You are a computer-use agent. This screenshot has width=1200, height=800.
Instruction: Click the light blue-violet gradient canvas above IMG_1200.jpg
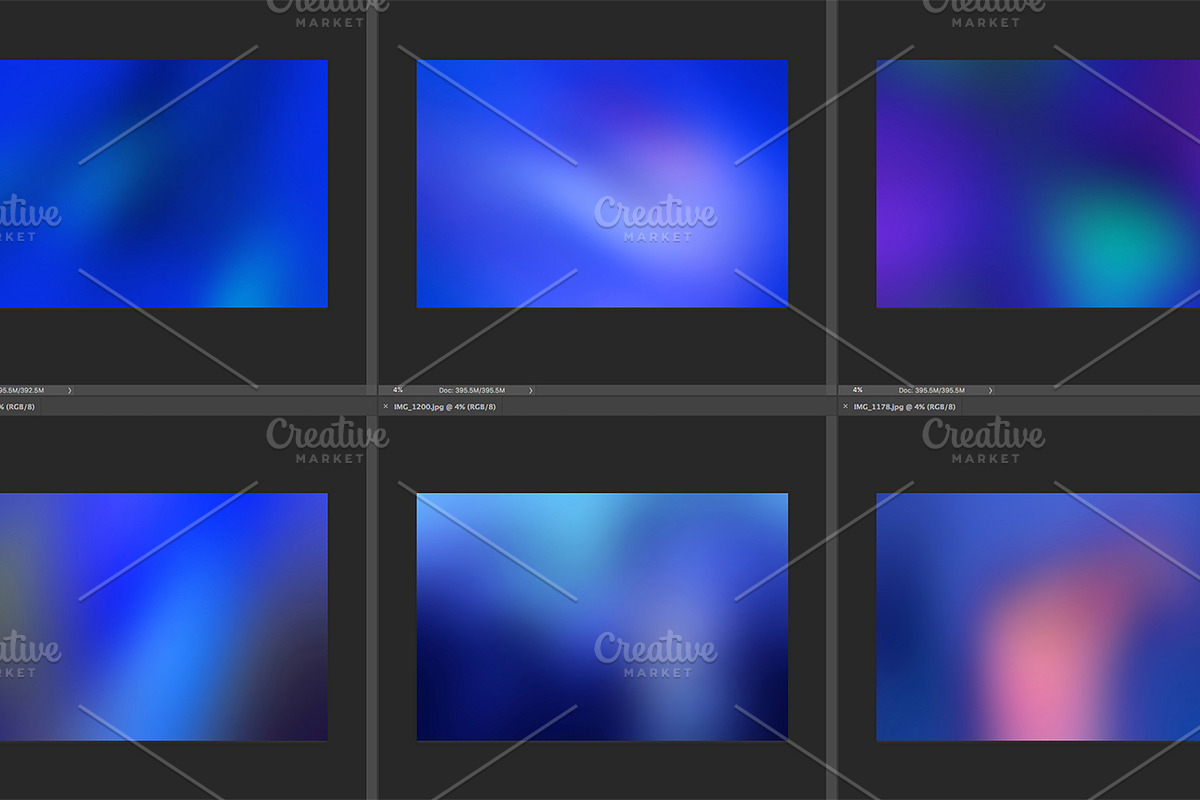point(602,183)
